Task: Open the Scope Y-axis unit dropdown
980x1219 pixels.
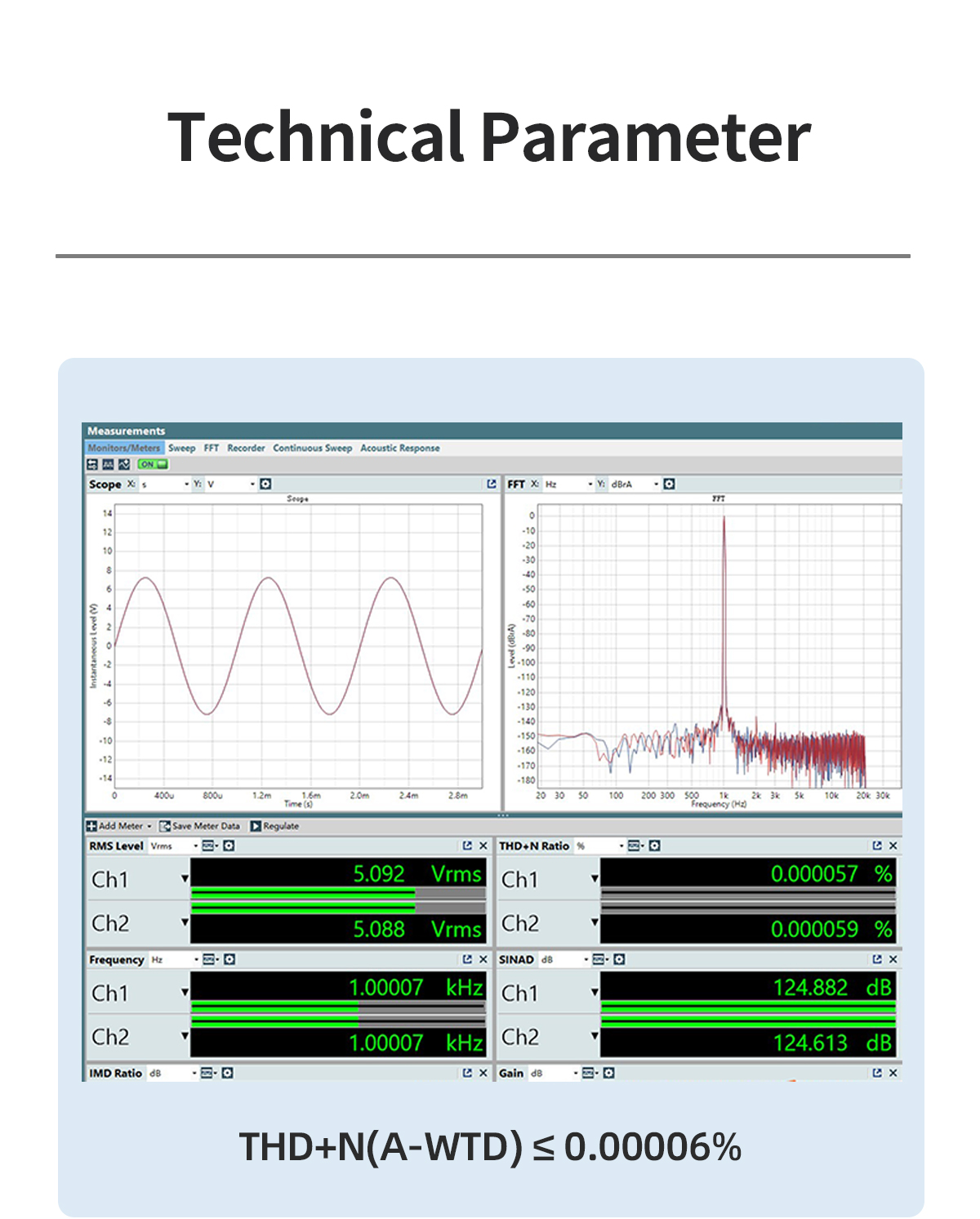Action: (x=252, y=484)
